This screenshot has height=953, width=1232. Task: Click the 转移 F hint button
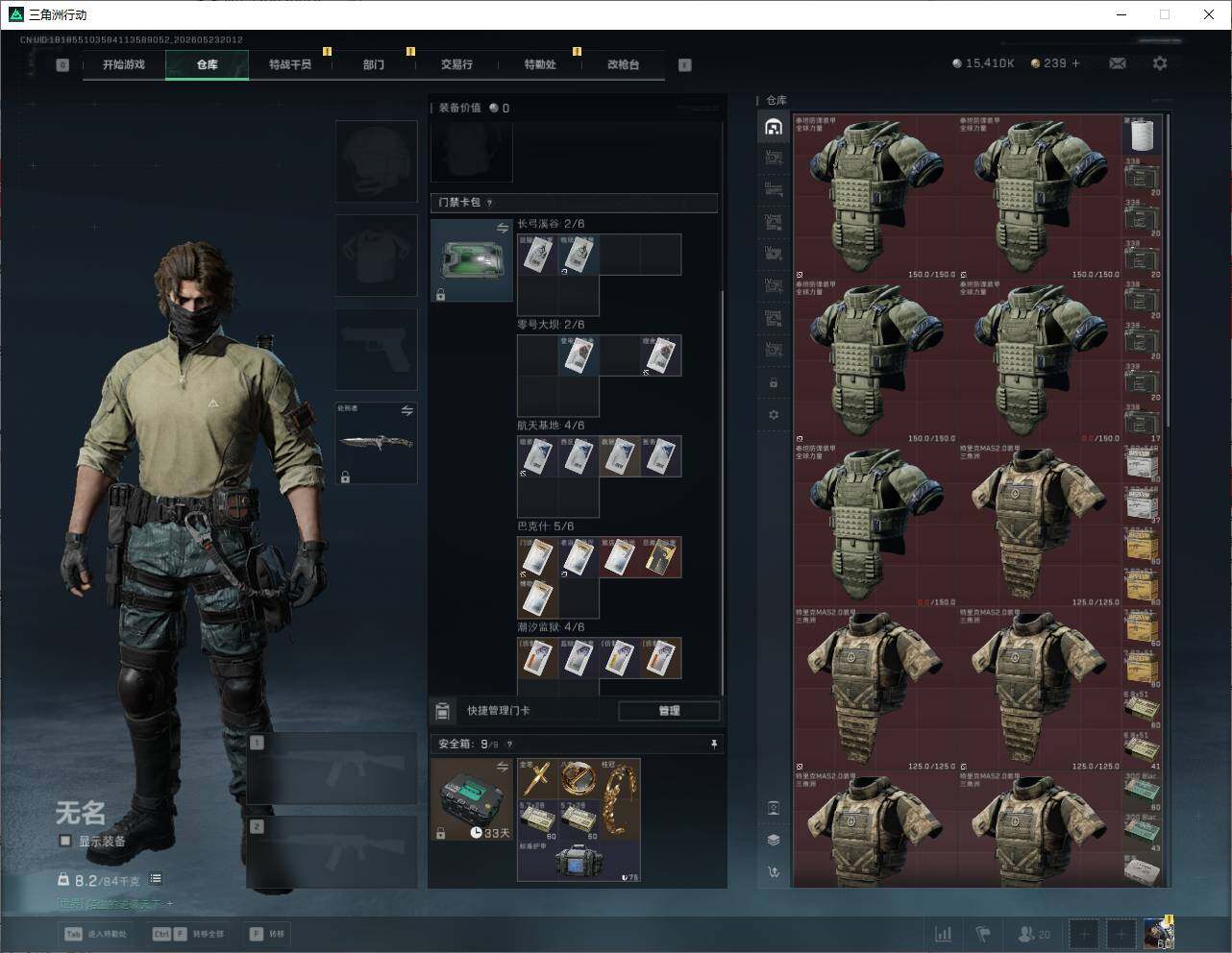pyautogui.click(x=266, y=934)
